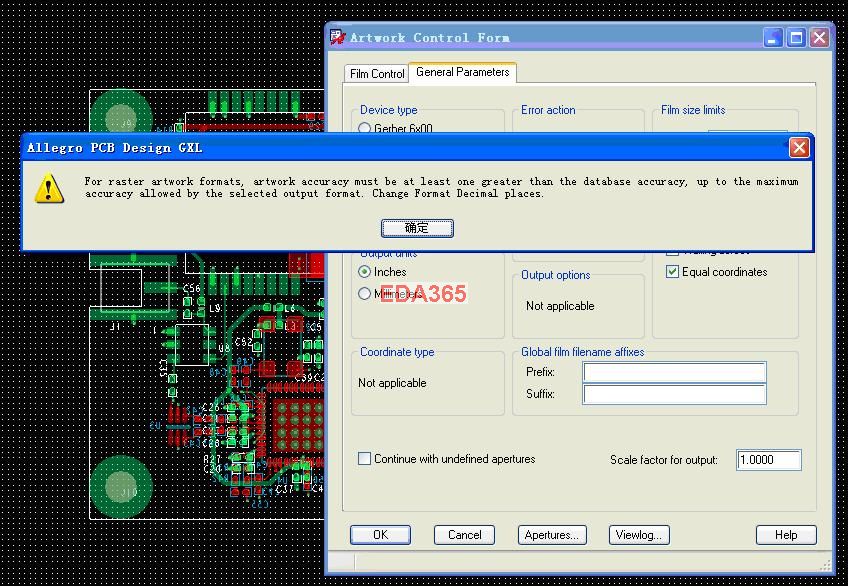
Task: Minimize the Artwork Control Form window
Action: 773,38
